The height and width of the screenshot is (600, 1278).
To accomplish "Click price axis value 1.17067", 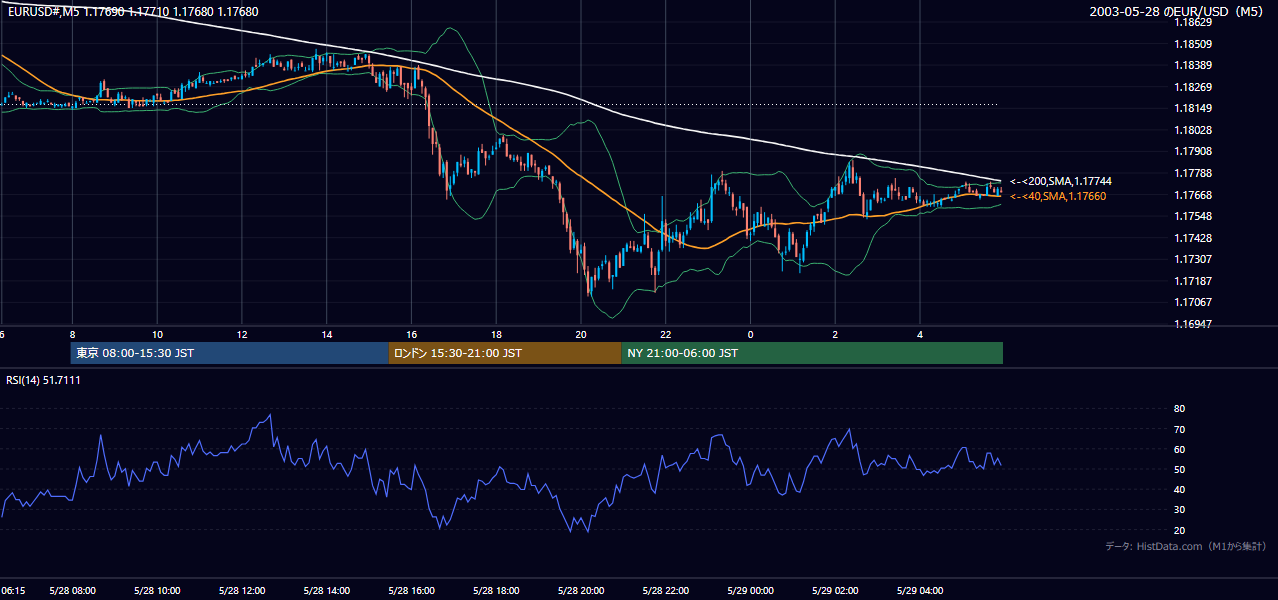I will click(1193, 302).
